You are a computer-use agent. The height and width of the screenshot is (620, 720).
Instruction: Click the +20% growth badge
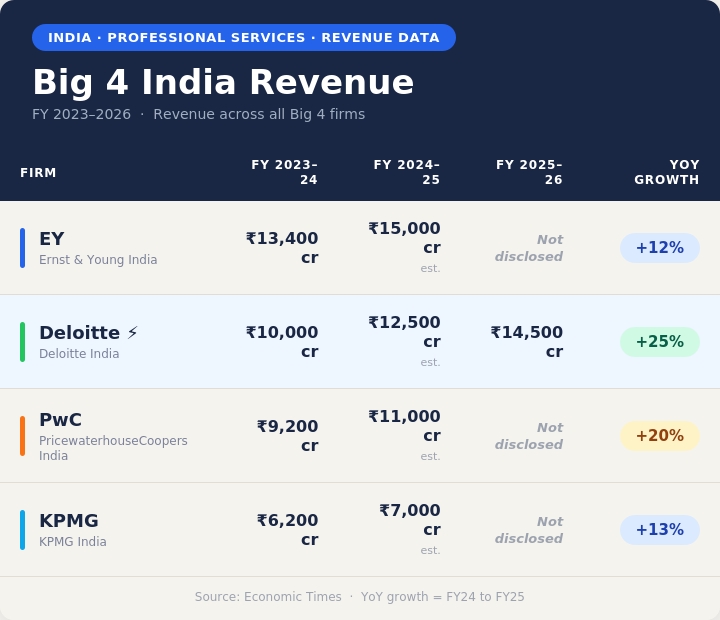click(x=660, y=436)
